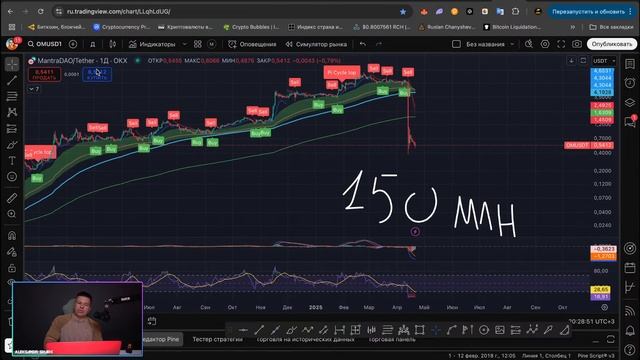Open the chart layout selection square icon
The height and width of the screenshot is (360, 640).
click(x=456, y=44)
